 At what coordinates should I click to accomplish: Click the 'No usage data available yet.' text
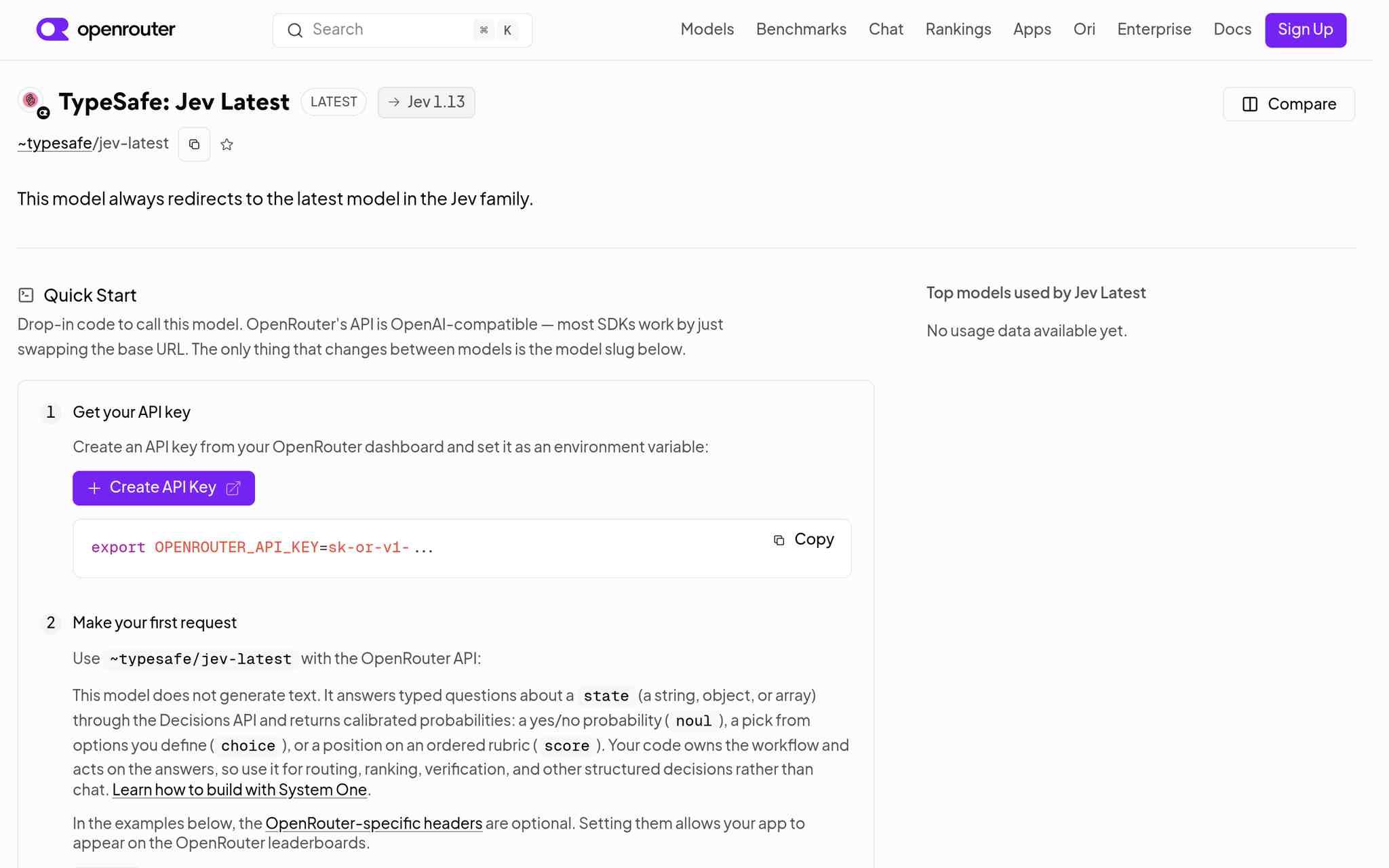[1026, 330]
